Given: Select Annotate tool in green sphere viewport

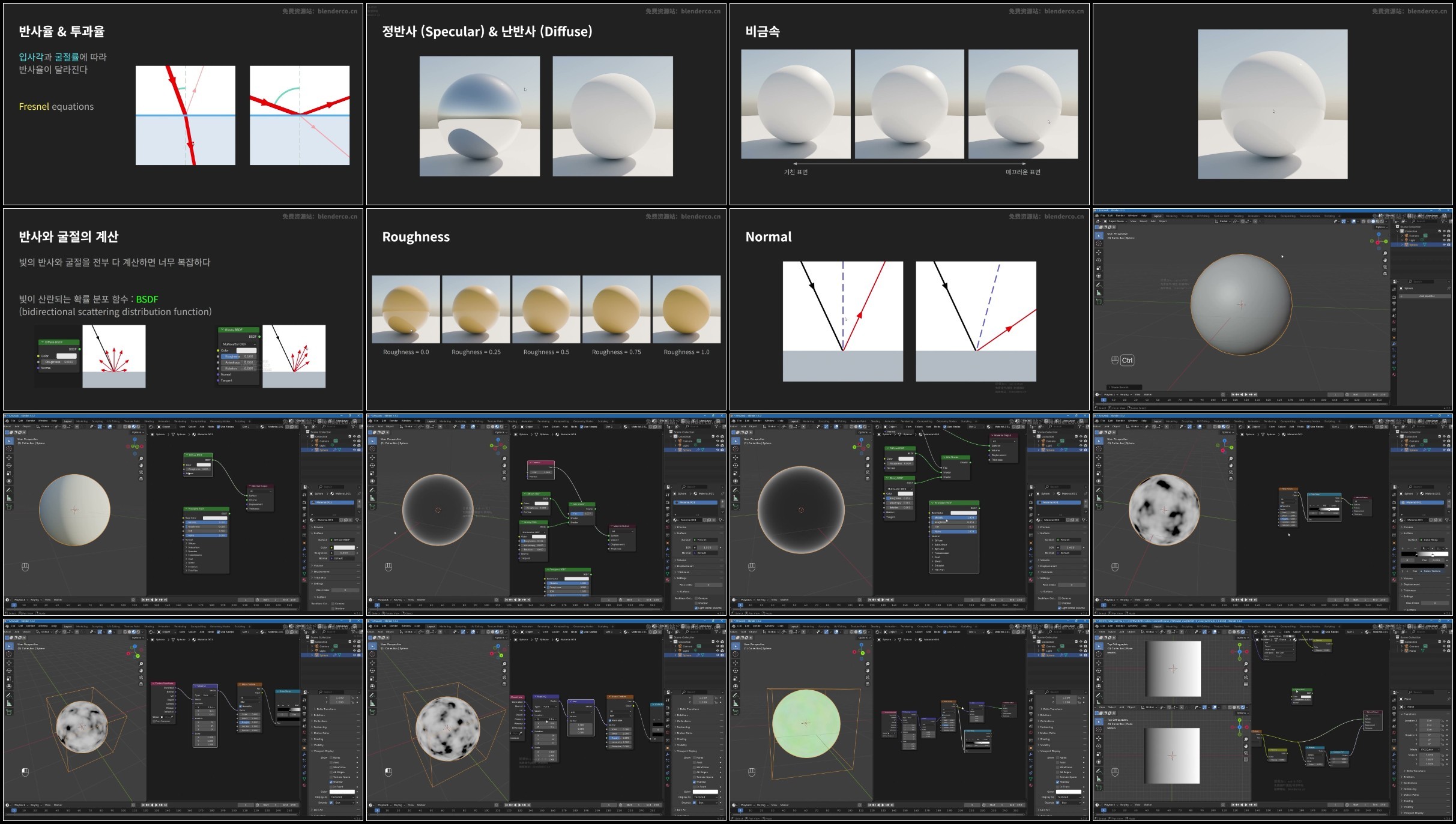Looking at the screenshot, I should 736,695.
